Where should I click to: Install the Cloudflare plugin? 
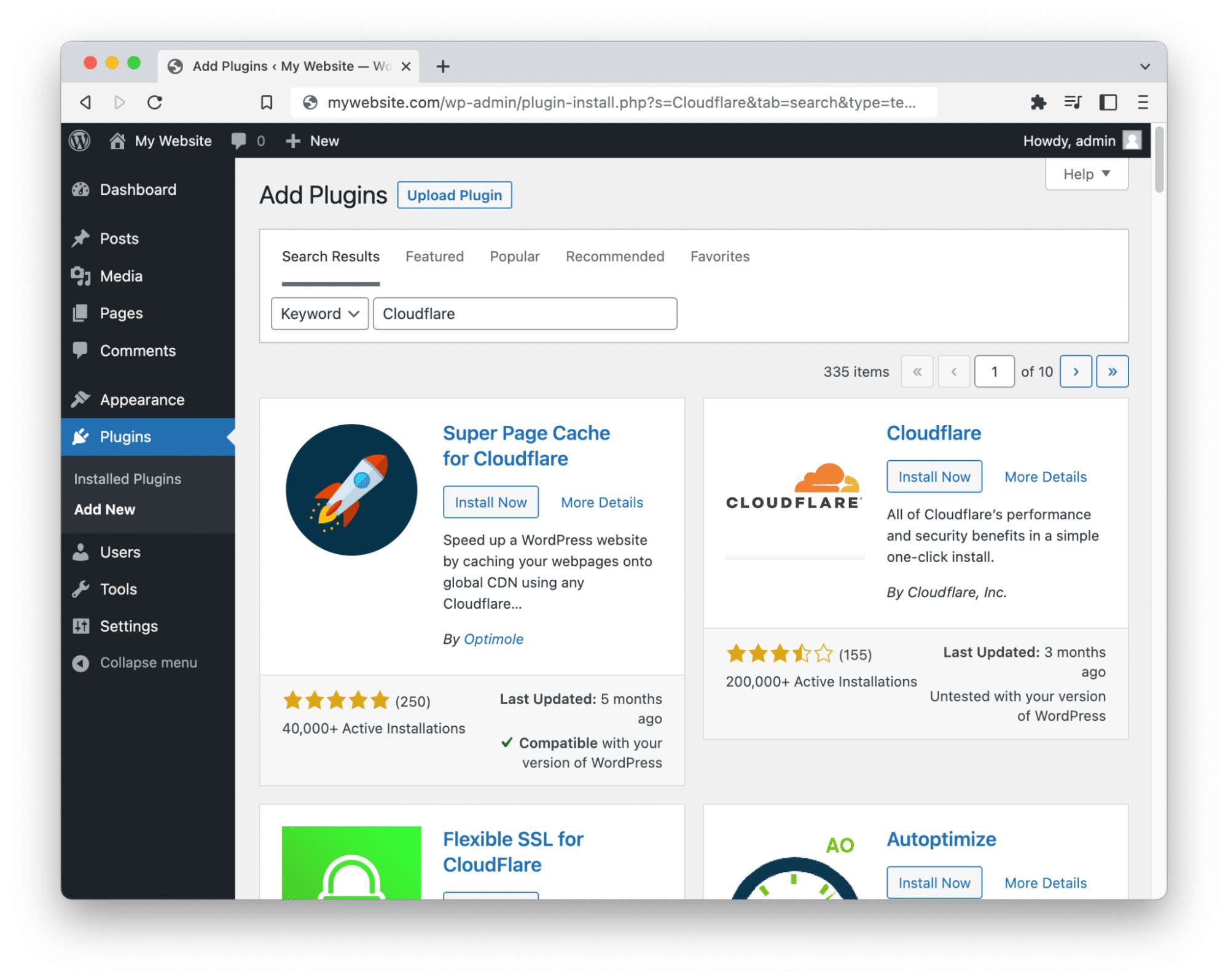coord(934,476)
